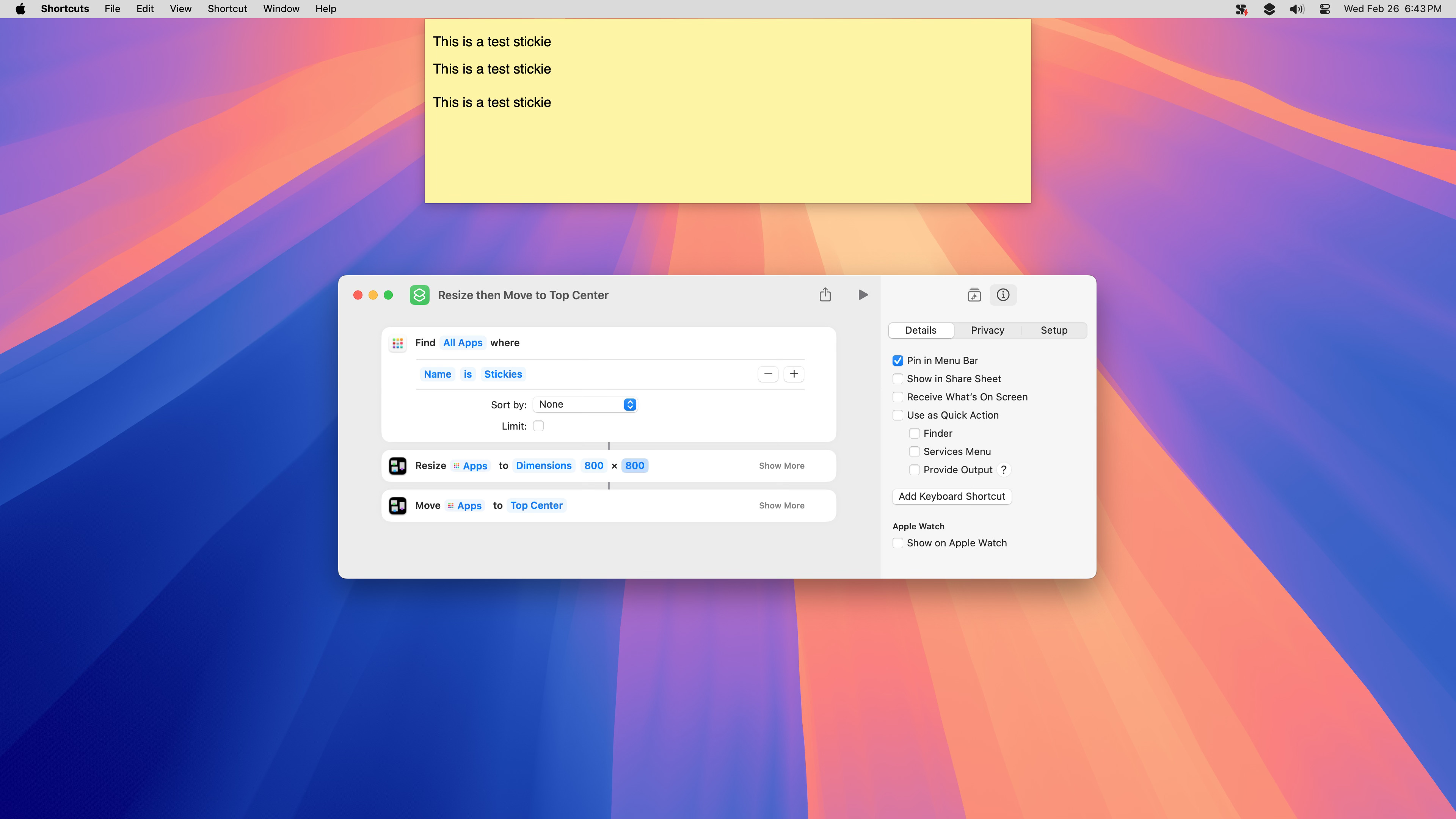Click the battery-status menu bar icon with the red bolt
The width and height of the screenshot is (1456, 819).
(x=1241, y=9)
